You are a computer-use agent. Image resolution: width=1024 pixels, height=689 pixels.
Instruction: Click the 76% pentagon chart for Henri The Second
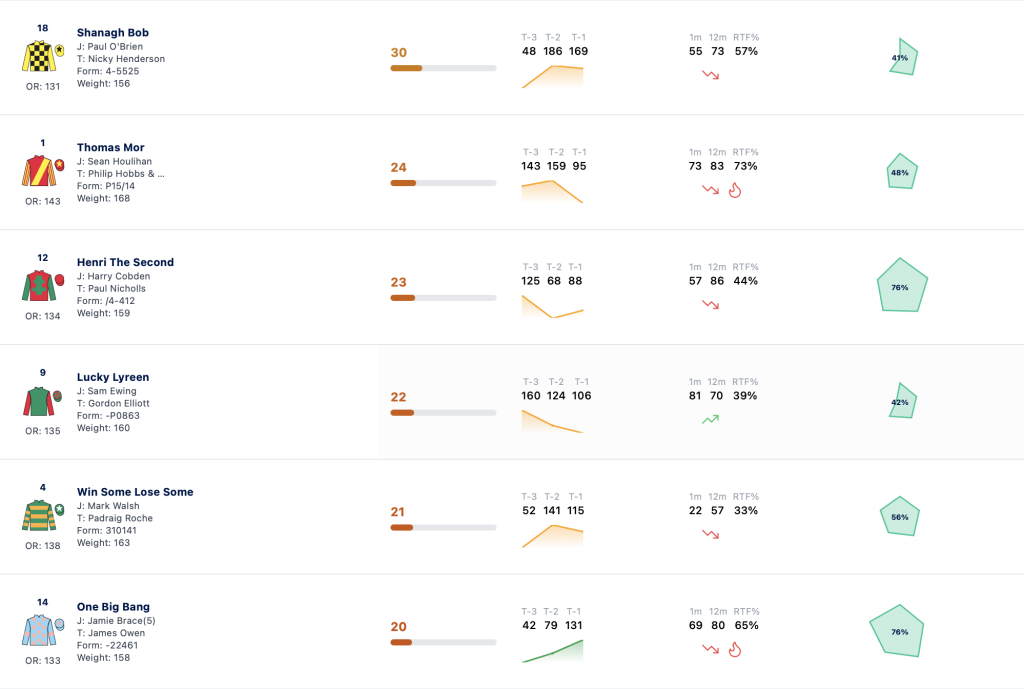point(902,285)
